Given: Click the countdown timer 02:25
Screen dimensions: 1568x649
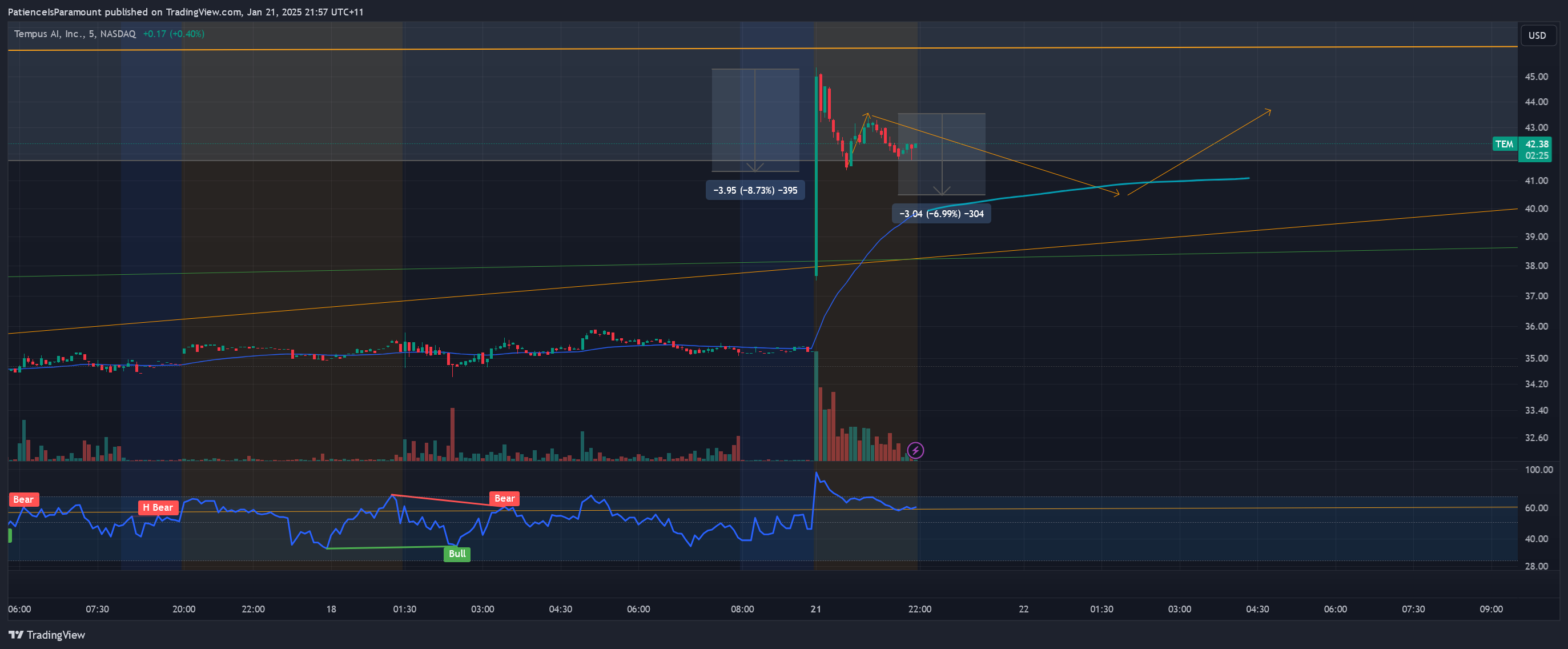Looking at the screenshot, I should click(1537, 156).
